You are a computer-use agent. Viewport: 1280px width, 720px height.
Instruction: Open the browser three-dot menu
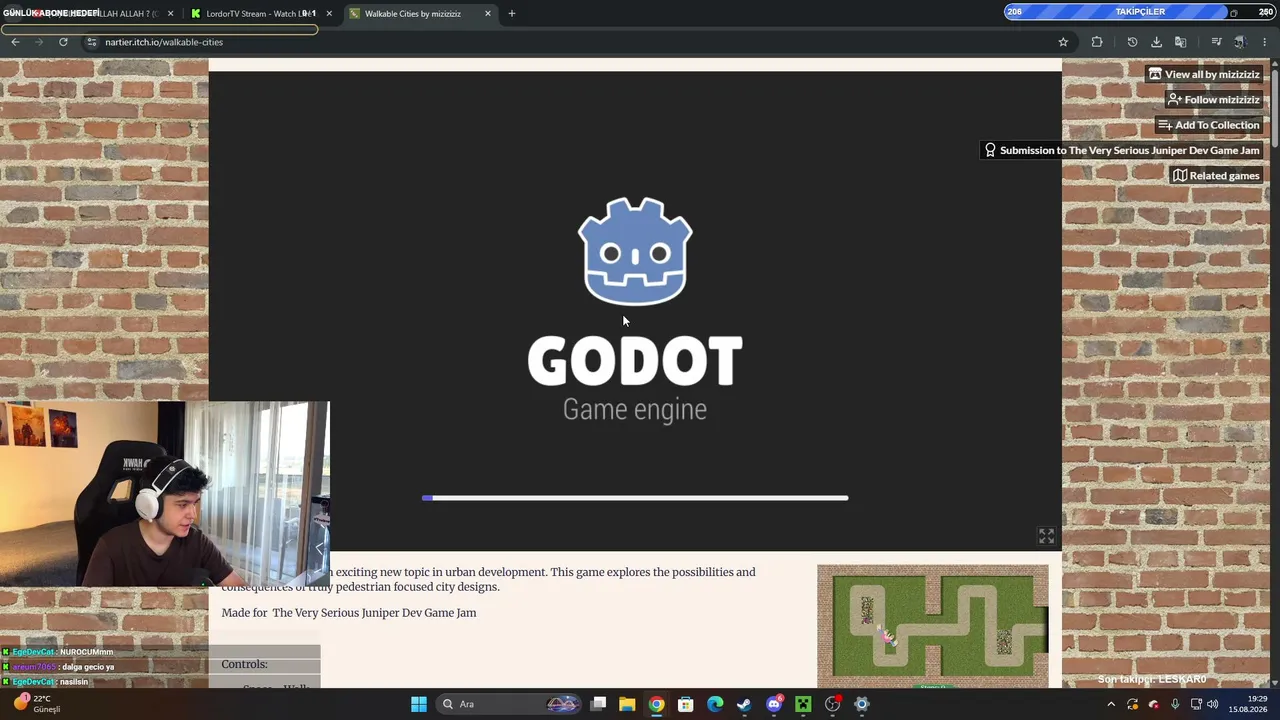[x=1265, y=42]
